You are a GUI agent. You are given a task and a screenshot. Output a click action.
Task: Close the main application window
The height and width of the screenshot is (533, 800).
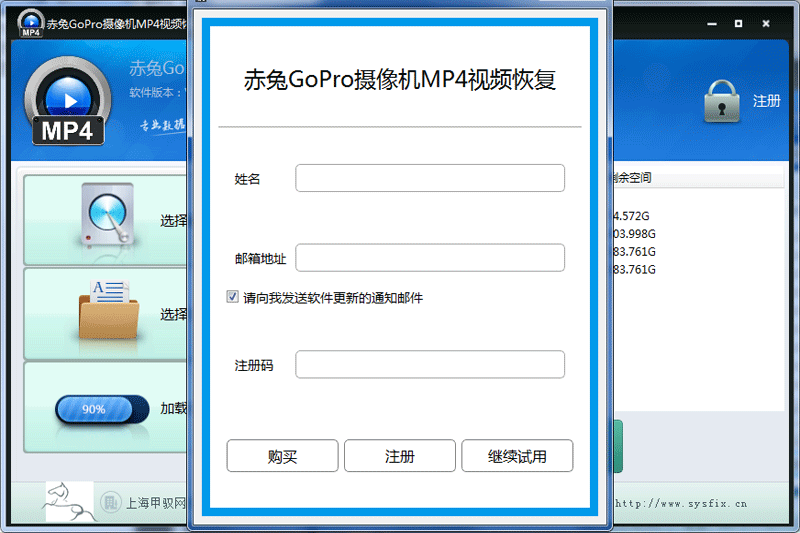[766, 24]
